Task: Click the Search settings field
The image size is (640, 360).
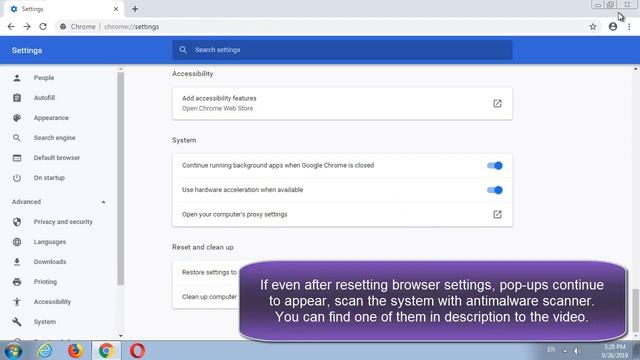Action: pyautogui.click(x=342, y=50)
